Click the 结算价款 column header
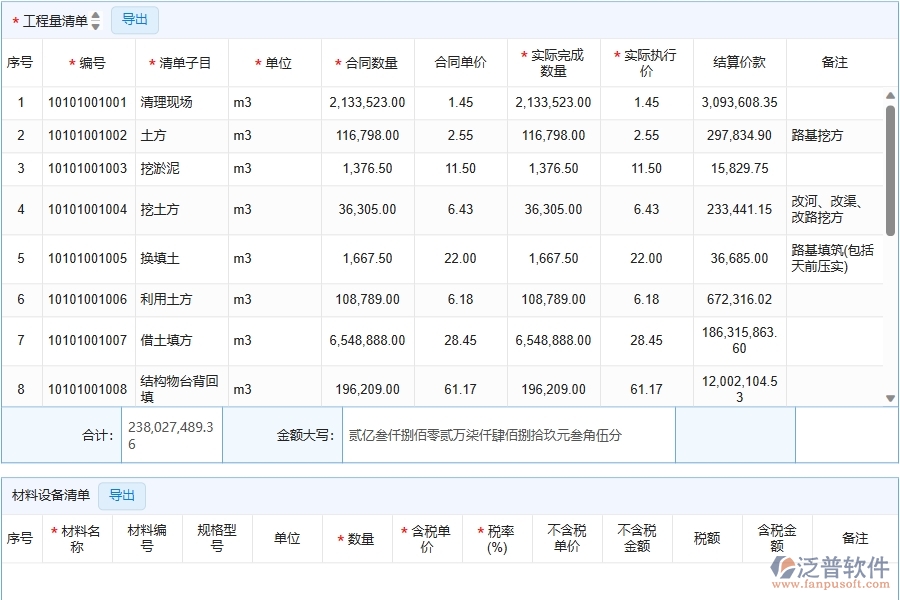900x600 pixels. tap(738, 62)
